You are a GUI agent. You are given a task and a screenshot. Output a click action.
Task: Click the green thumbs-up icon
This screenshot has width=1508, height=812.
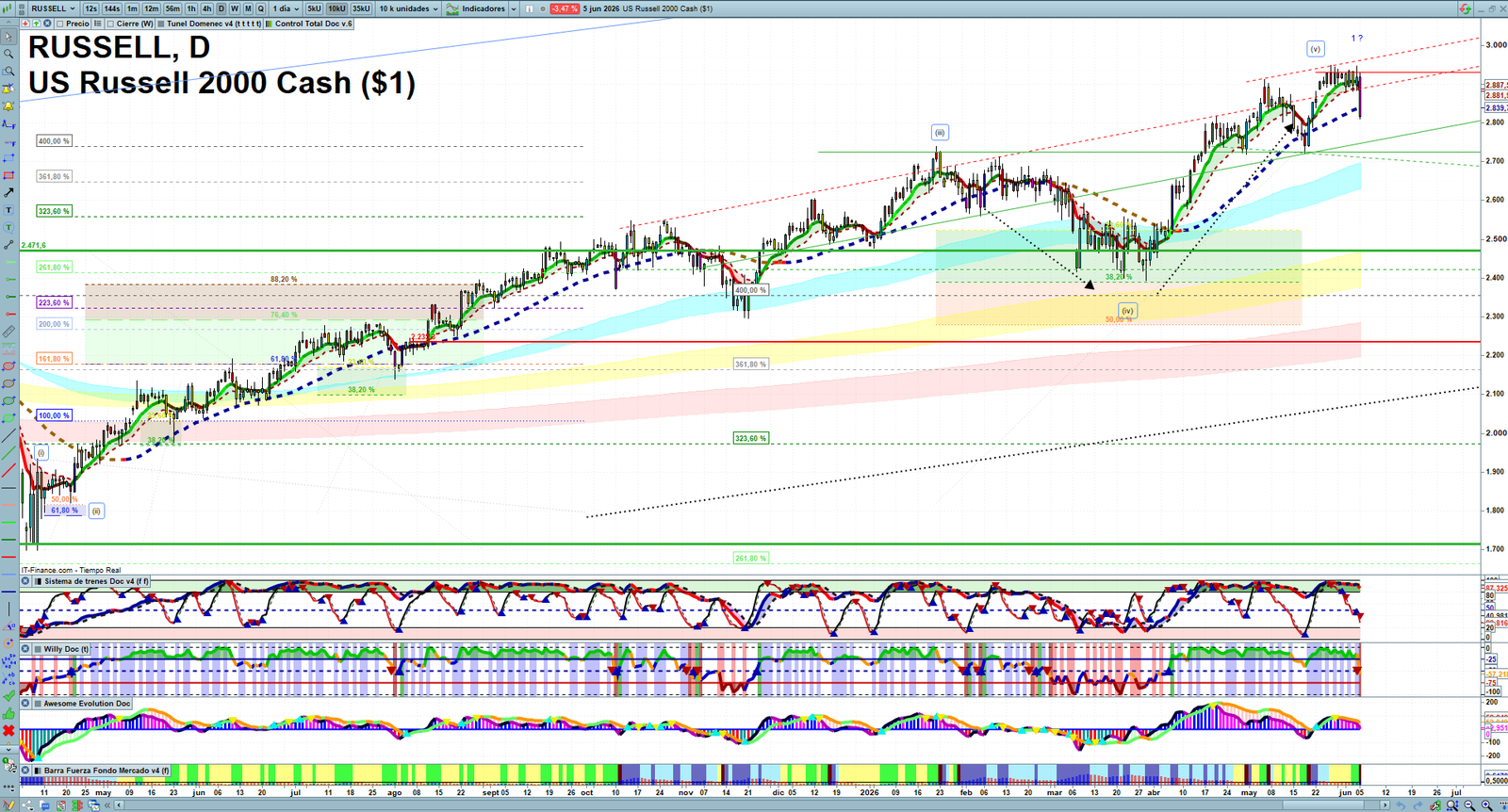(x=8, y=714)
